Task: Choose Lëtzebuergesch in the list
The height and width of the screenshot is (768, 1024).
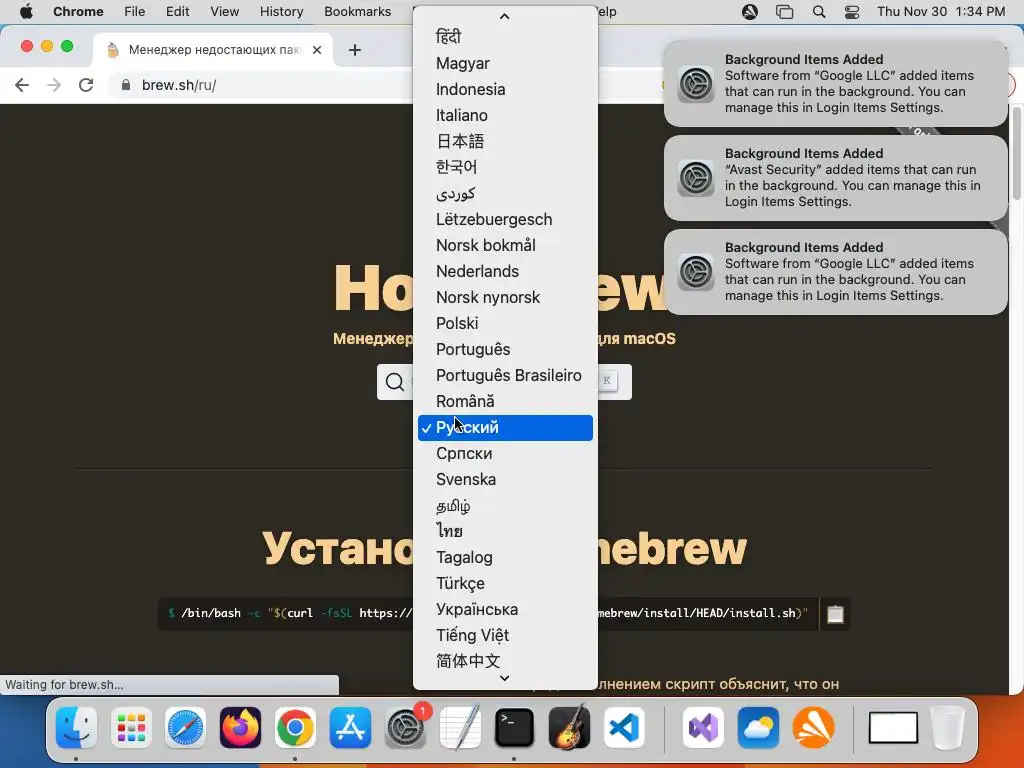Action: [505, 219]
